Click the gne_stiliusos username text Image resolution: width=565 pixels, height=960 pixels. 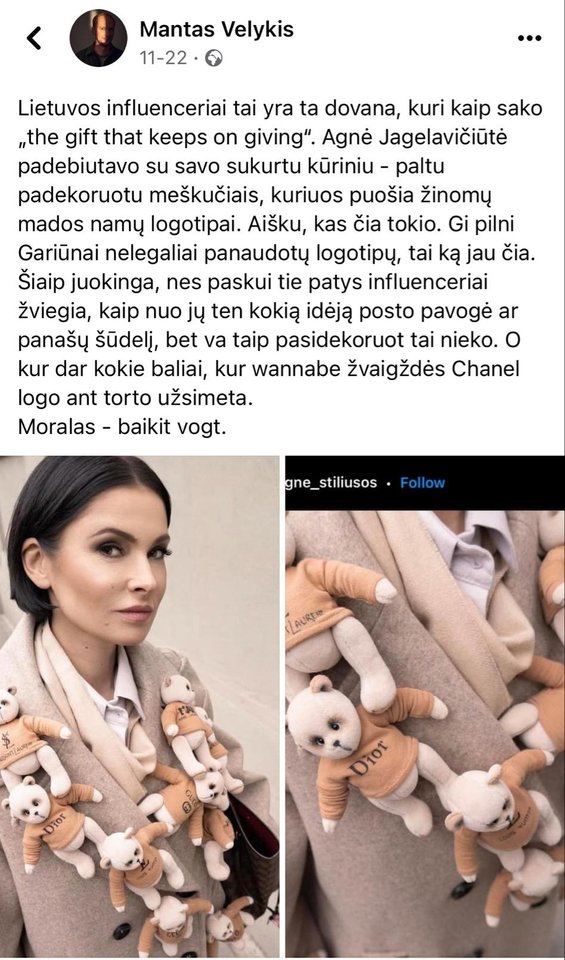click(332, 482)
